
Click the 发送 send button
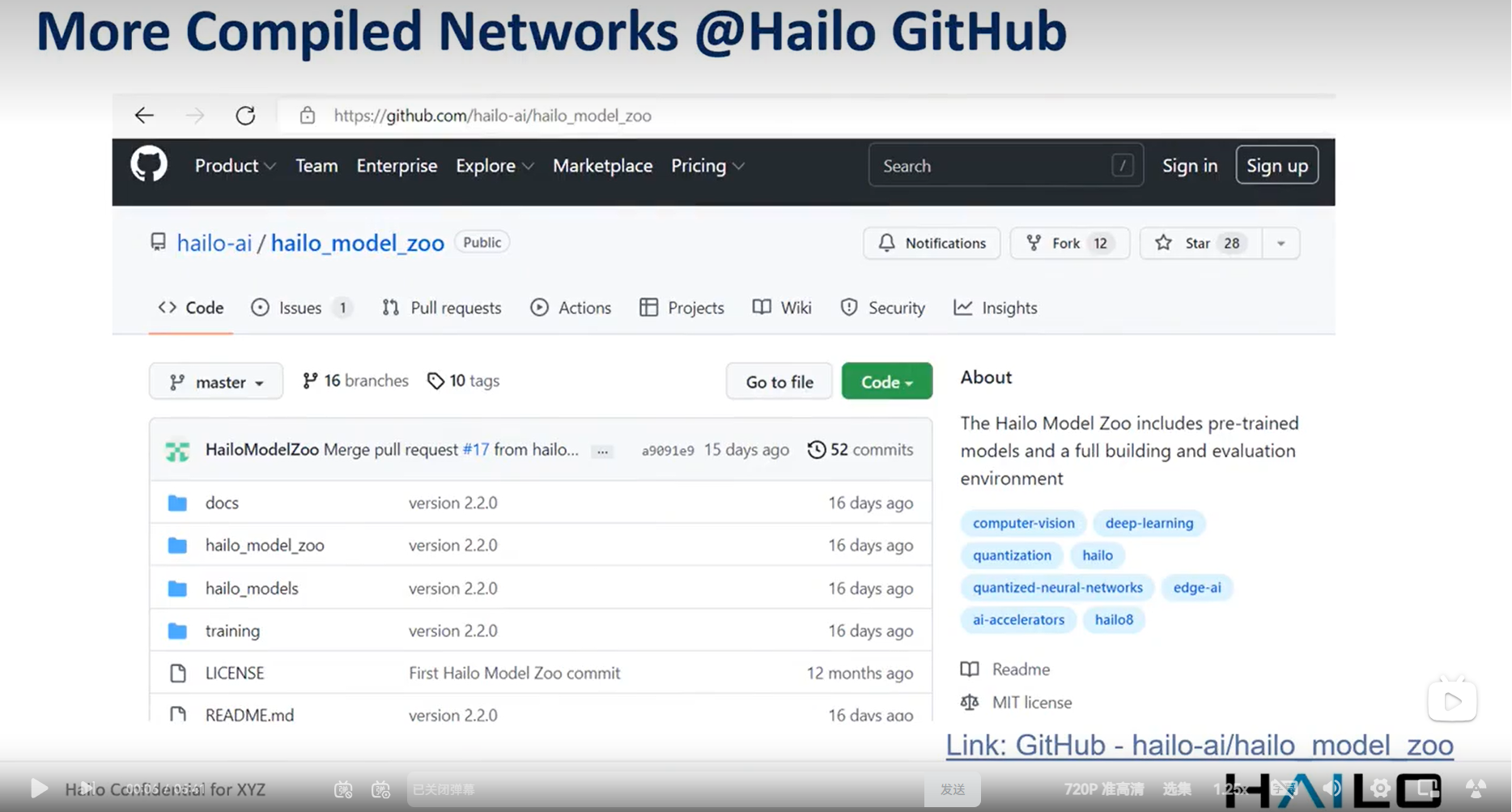[x=953, y=789]
